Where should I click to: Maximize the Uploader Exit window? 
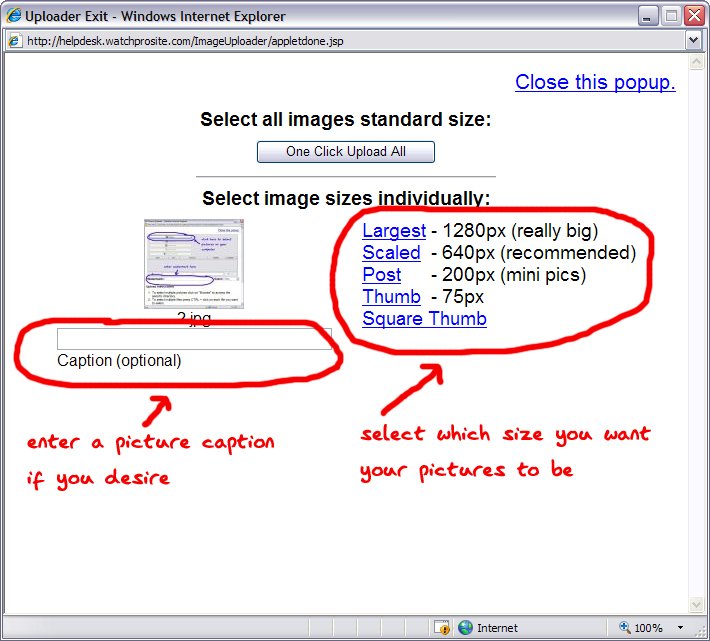670,16
